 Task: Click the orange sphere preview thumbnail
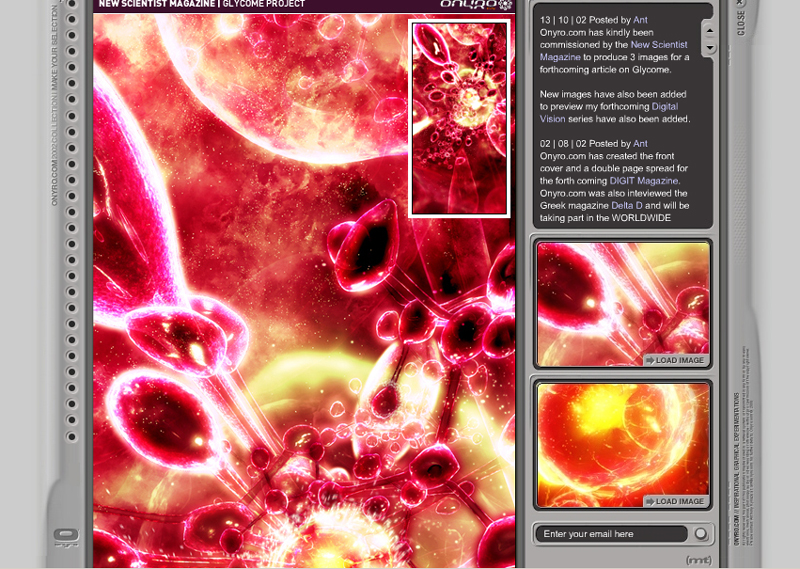[623, 445]
